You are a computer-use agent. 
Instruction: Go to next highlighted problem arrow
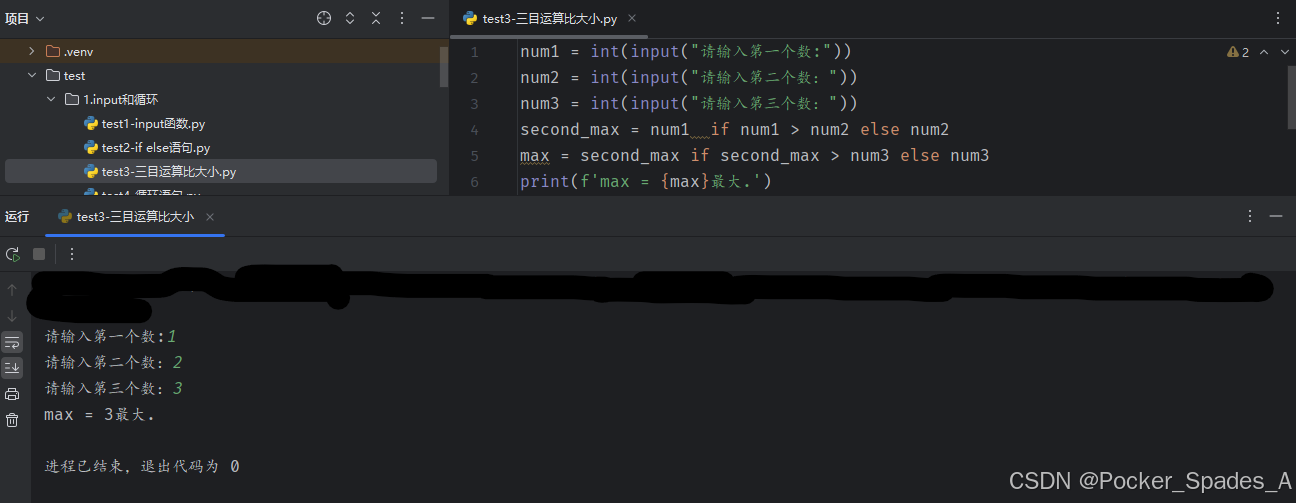[x=1284, y=52]
